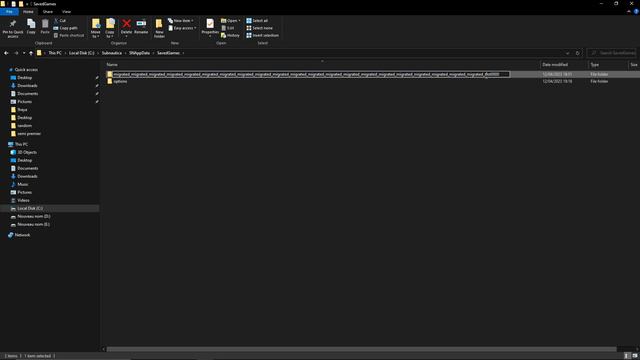Switch to Details view in status bar
The image size is (640, 360).
coord(627,356)
